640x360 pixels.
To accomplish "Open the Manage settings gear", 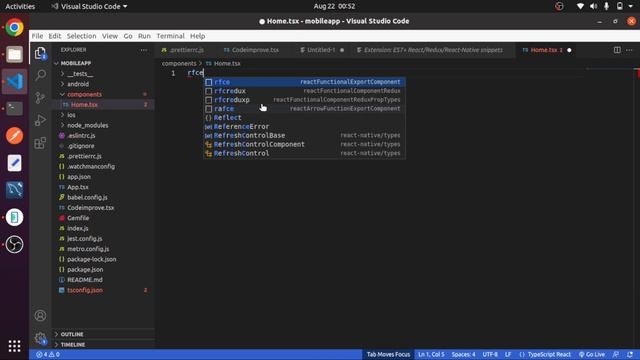I will (40, 338).
